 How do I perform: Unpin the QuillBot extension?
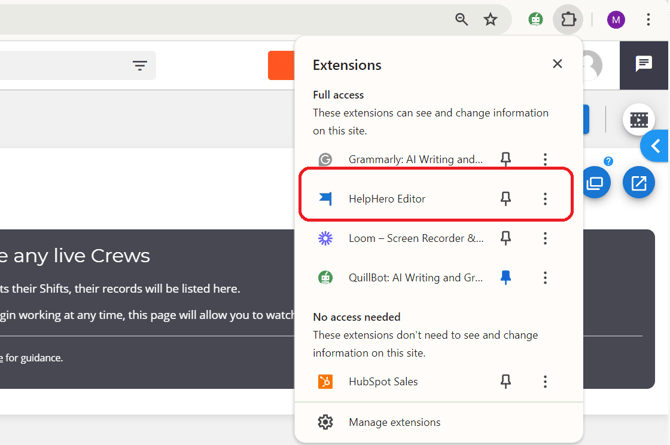(506, 278)
